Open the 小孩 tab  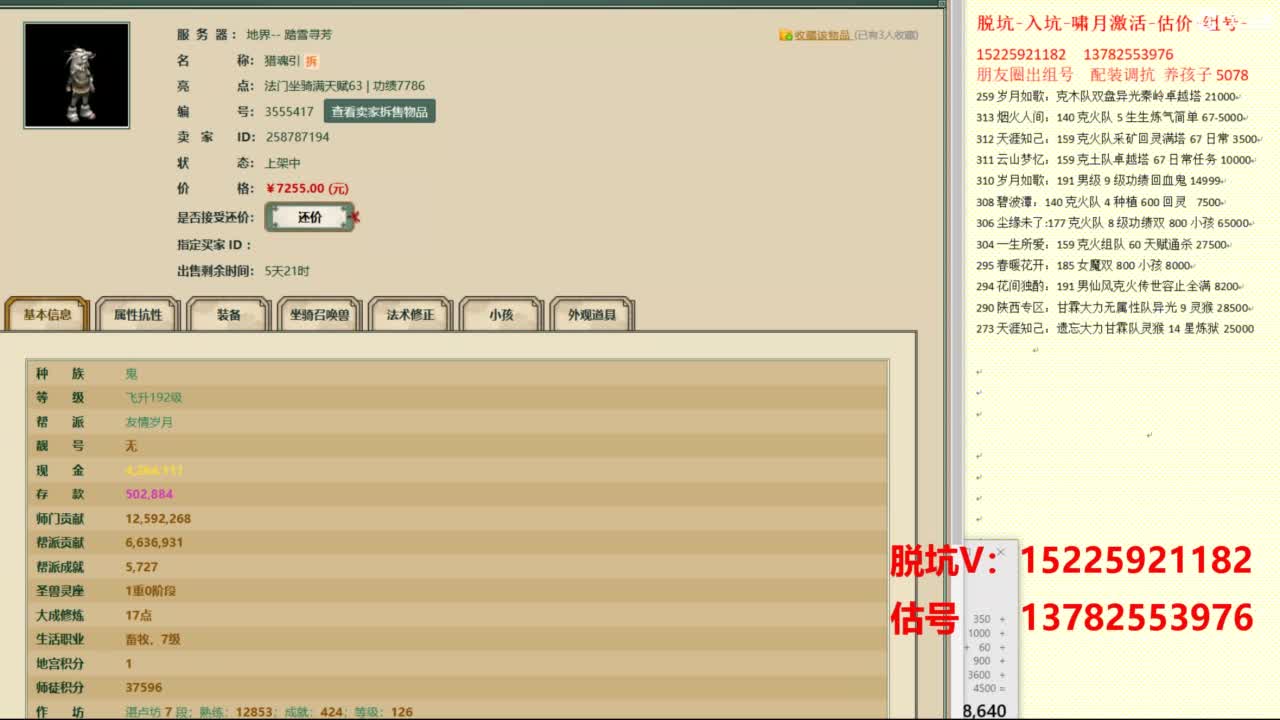pyautogui.click(x=501, y=314)
